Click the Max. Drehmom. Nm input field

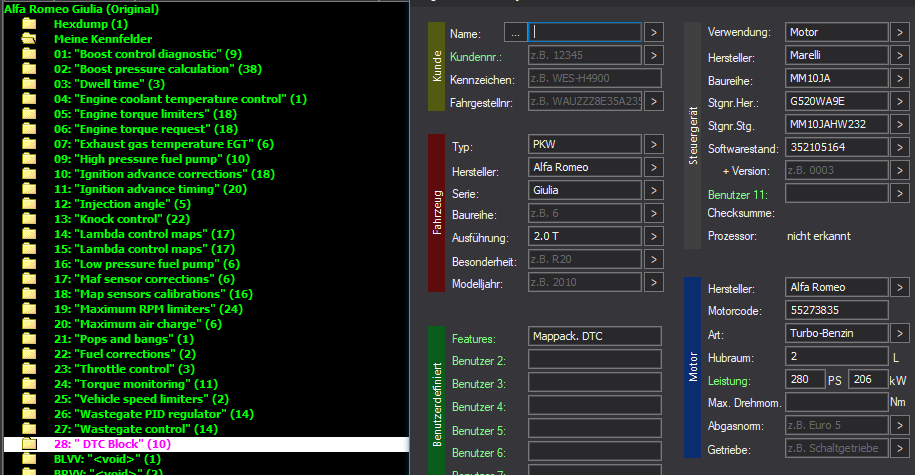tap(837, 402)
